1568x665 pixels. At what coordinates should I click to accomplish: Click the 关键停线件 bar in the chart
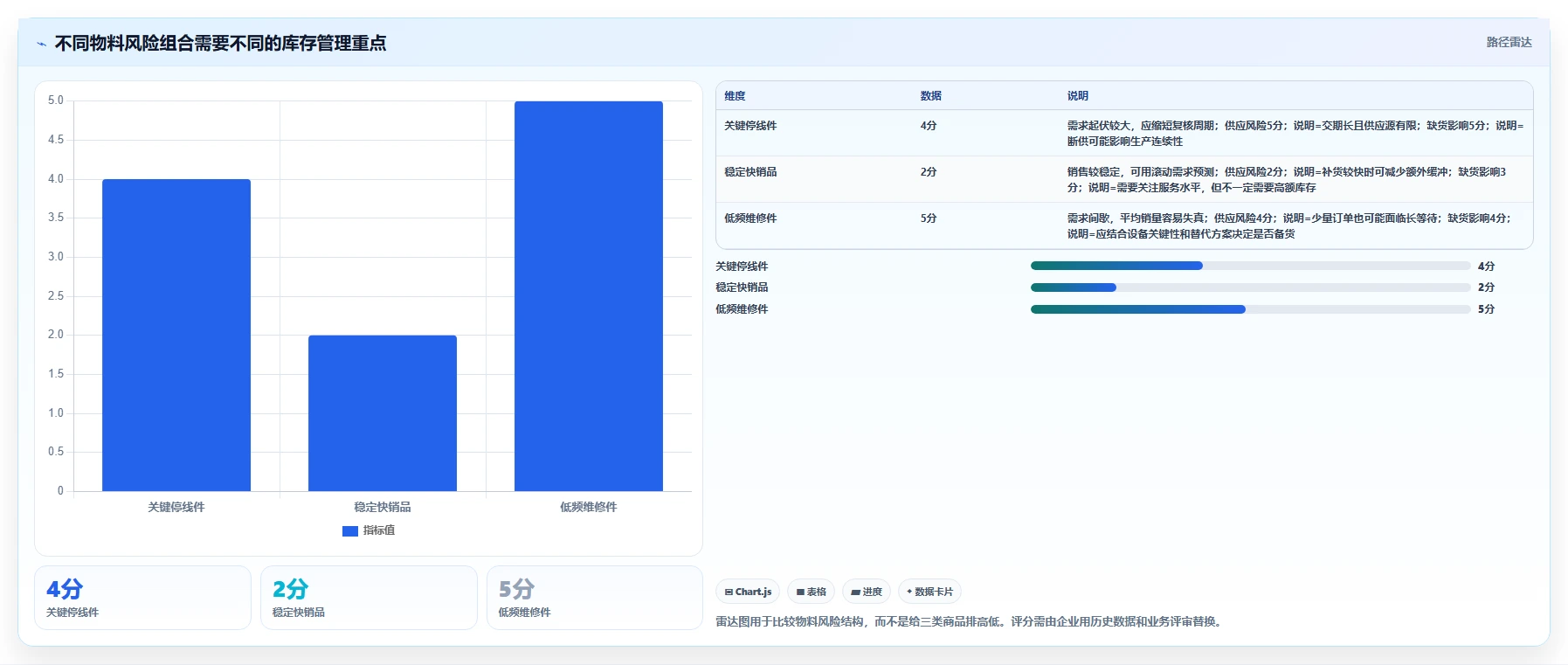pyautogui.click(x=176, y=335)
